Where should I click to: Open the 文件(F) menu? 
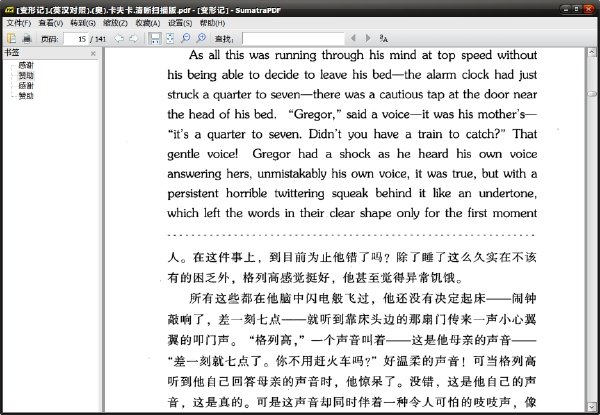tap(18, 23)
